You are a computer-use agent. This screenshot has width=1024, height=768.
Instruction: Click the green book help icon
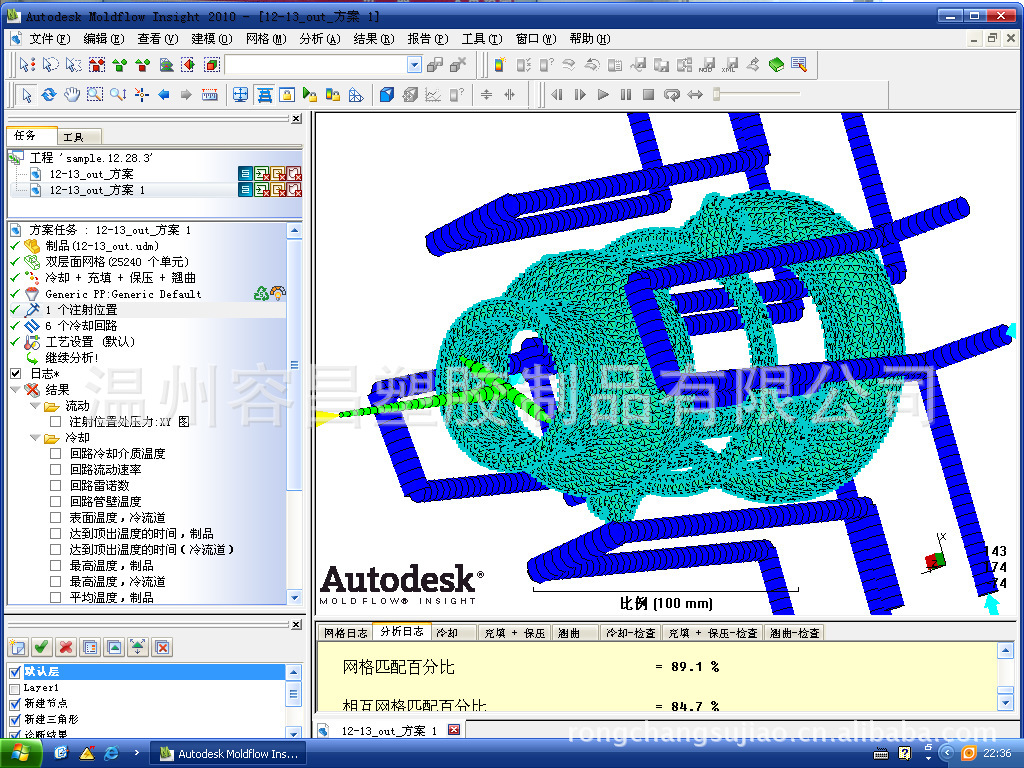[776, 65]
